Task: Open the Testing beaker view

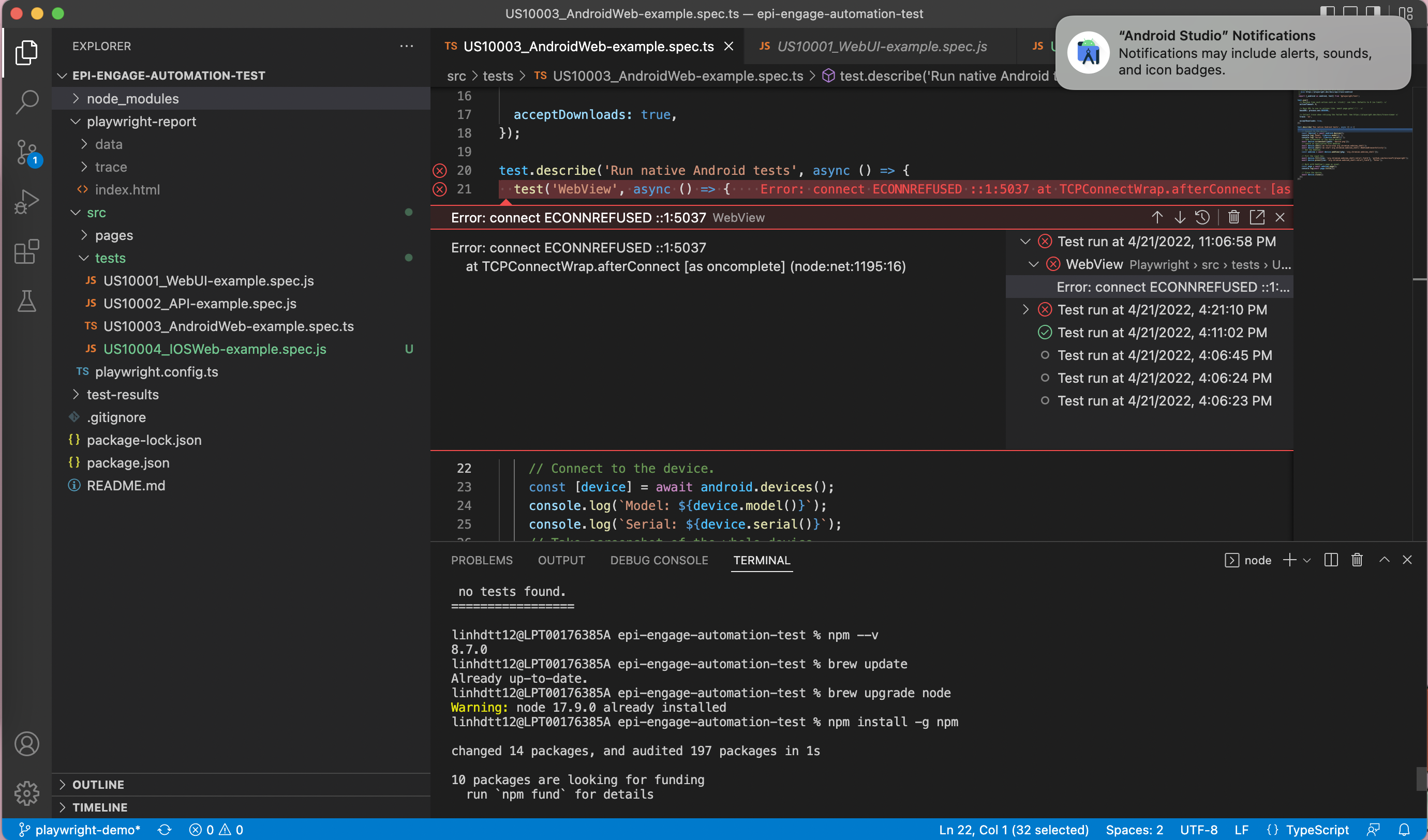Action: coord(26,301)
